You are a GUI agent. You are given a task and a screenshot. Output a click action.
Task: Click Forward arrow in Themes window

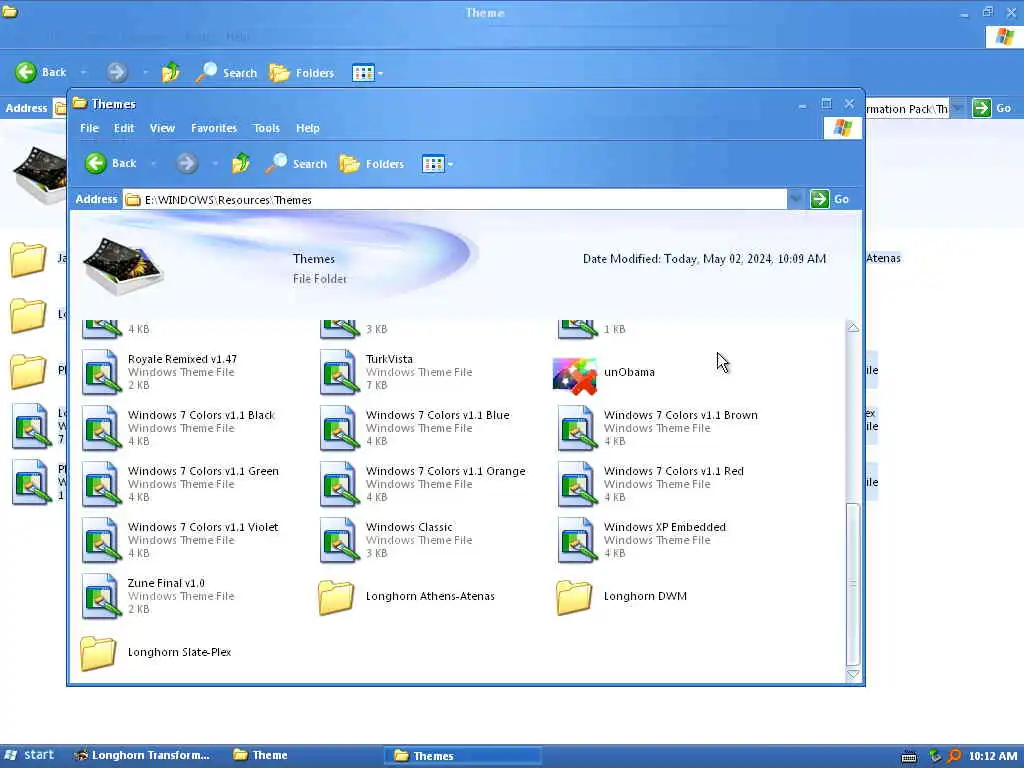pyautogui.click(x=187, y=163)
